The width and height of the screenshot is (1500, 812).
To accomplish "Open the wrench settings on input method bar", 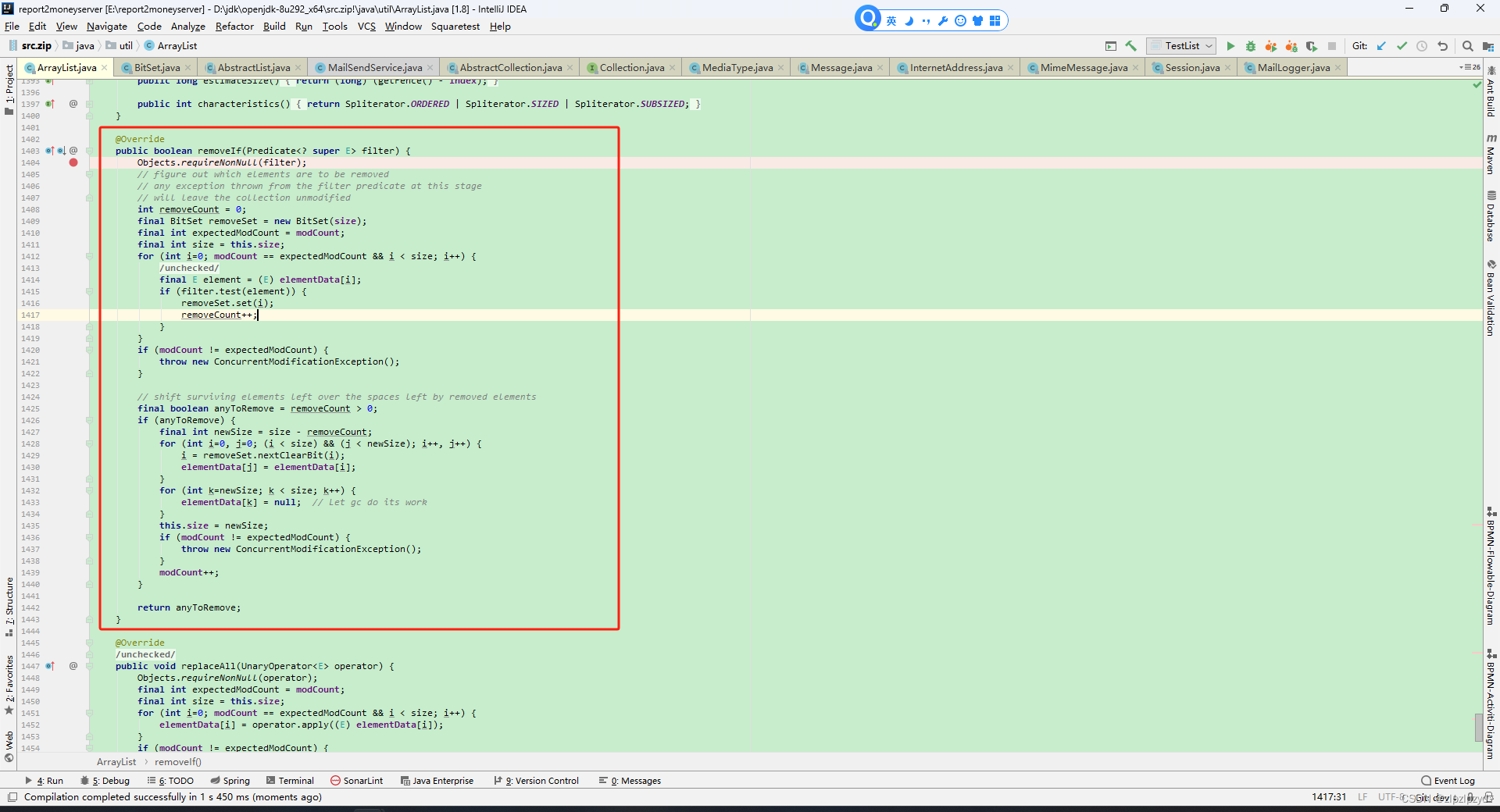I will [943, 21].
